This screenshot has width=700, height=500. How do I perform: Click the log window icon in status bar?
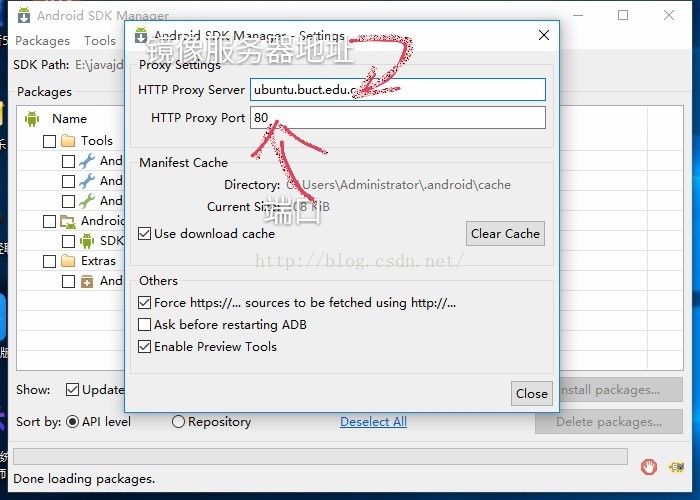[x=676, y=467]
